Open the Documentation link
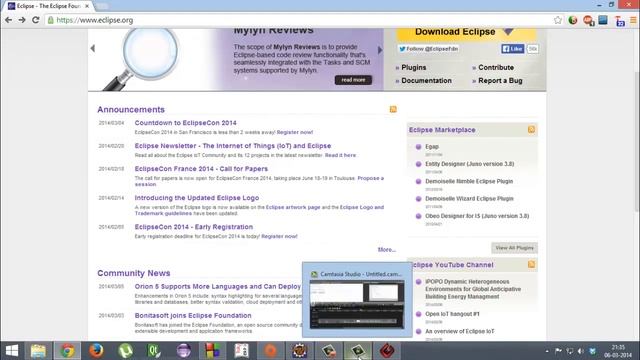Viewport: 640px width, 360px height. 426,81
